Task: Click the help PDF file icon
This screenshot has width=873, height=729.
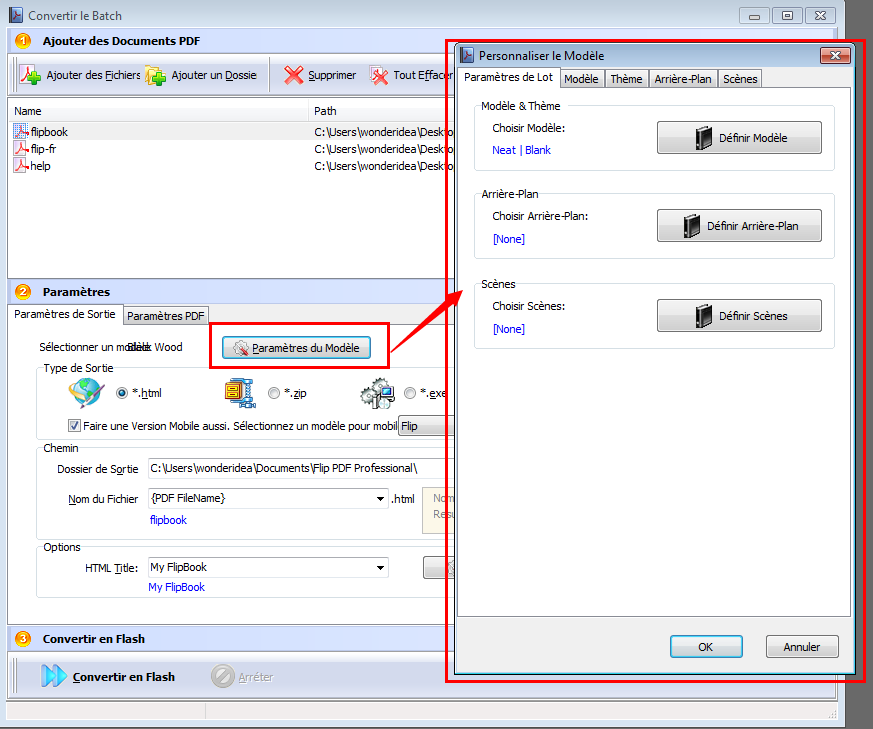Action: tap(21, 165)
